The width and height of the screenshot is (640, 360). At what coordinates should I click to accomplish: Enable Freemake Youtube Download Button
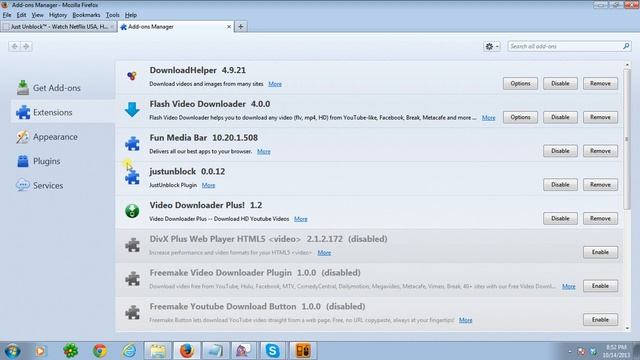click(600, 320)
